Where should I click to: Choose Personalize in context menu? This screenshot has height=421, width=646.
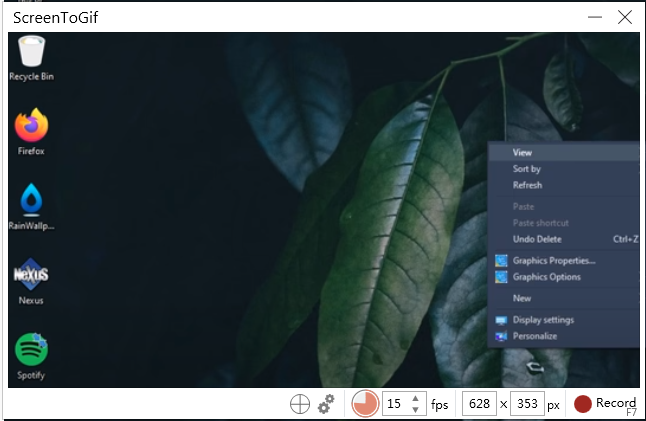point(564,336)
